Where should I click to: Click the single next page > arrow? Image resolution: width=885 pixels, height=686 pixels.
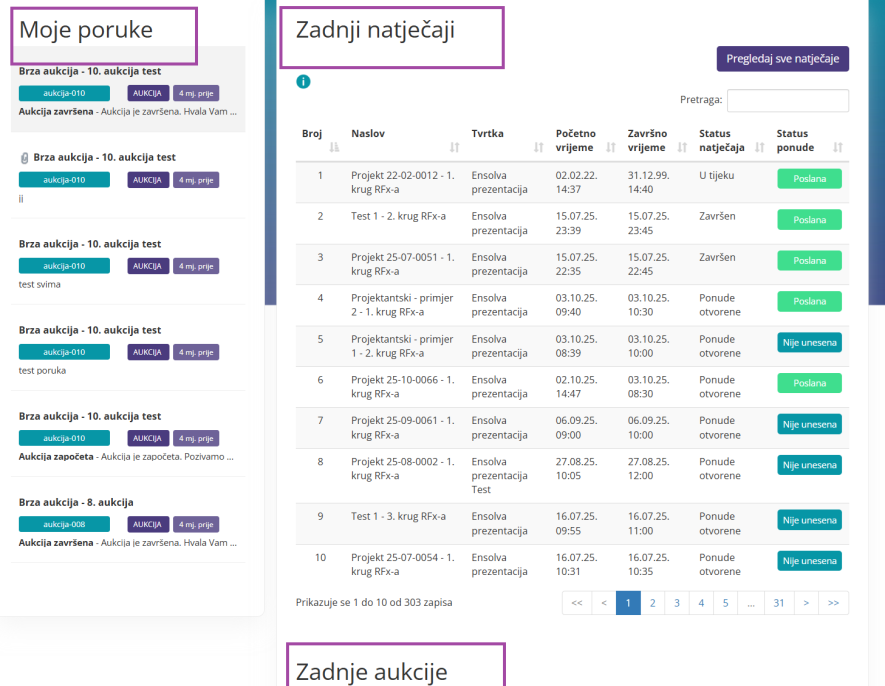pos(807,603)
